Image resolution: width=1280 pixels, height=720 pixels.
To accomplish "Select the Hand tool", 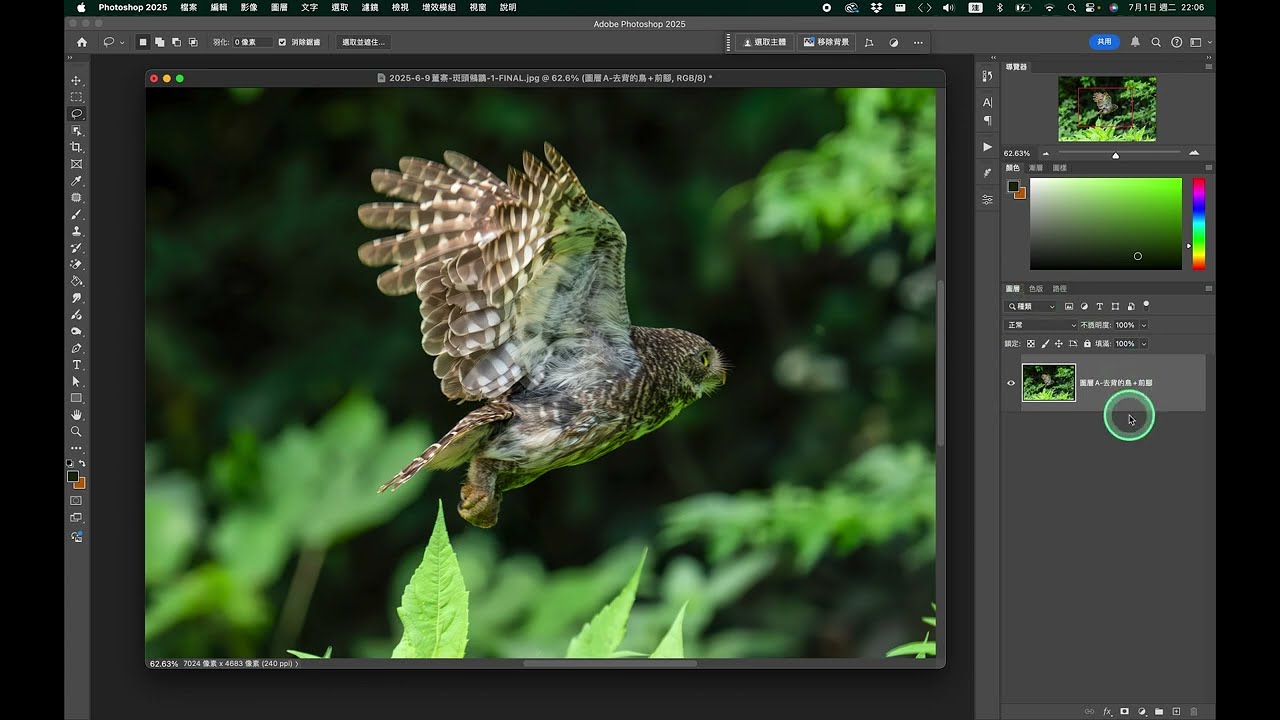I will point(76,415).
